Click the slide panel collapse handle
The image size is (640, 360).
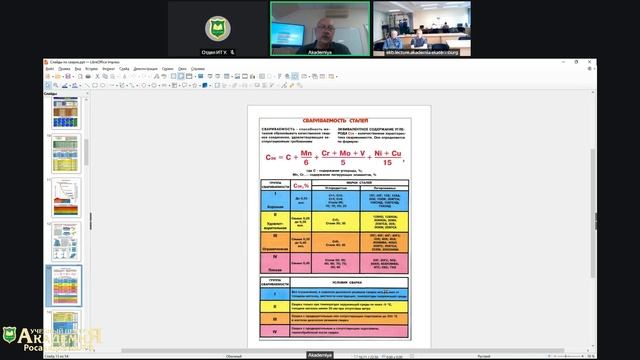point(91,221)
